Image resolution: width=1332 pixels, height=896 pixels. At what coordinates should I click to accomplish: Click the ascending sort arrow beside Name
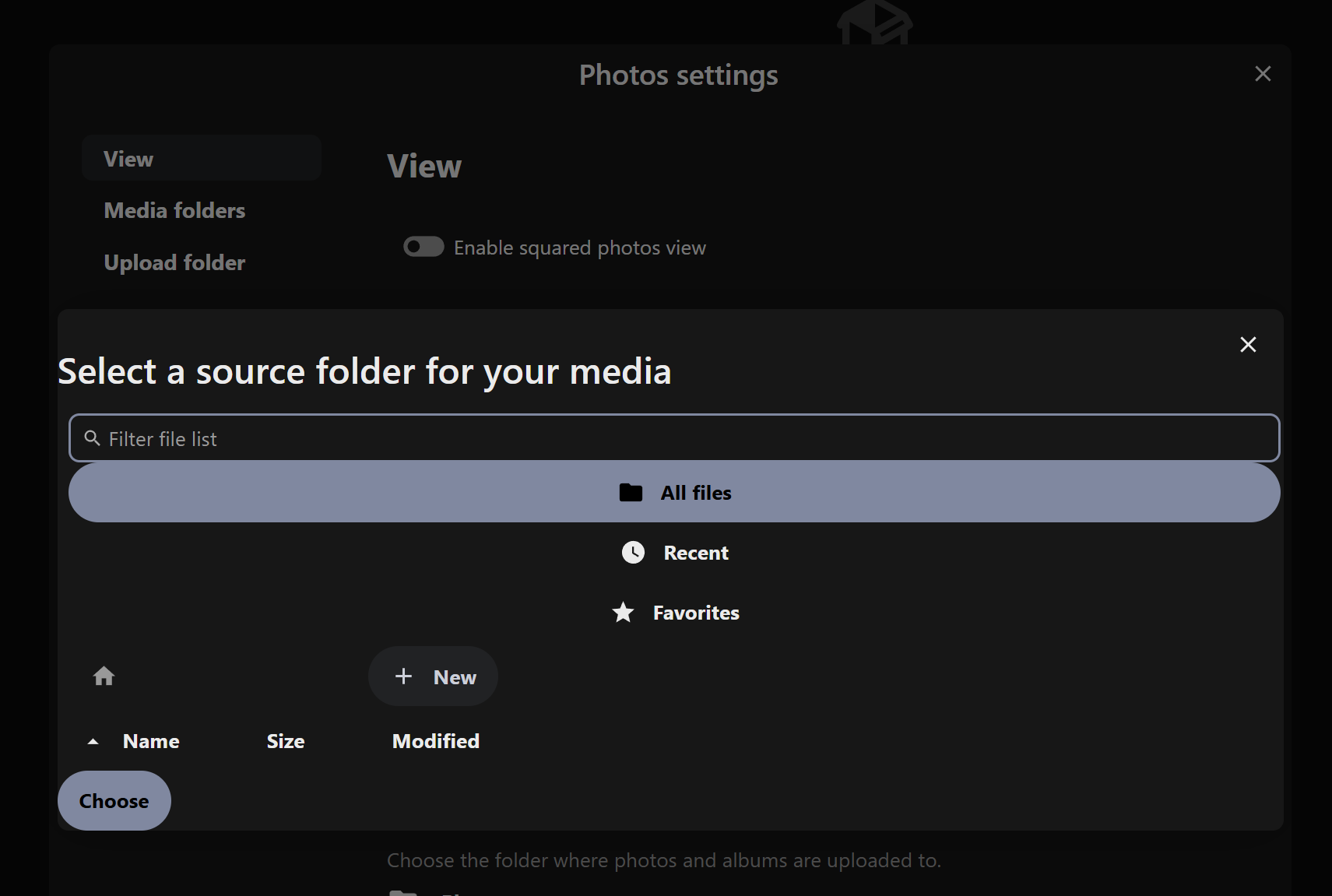pyautogui.click(x=93, y=742)
